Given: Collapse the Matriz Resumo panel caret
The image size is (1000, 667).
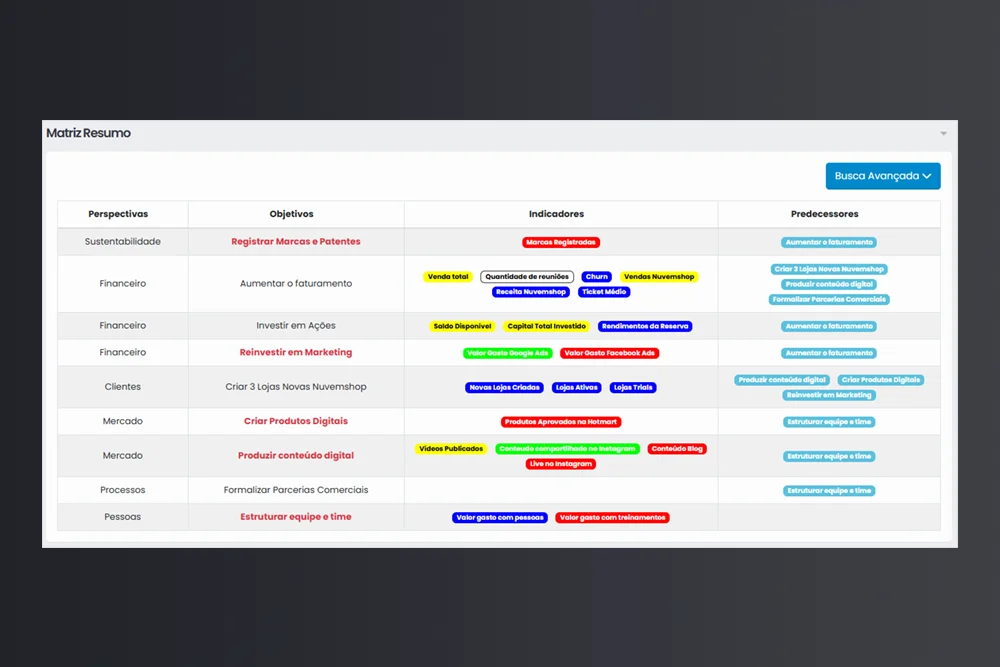Looking at the screenshot, I should tap(942, 133).
